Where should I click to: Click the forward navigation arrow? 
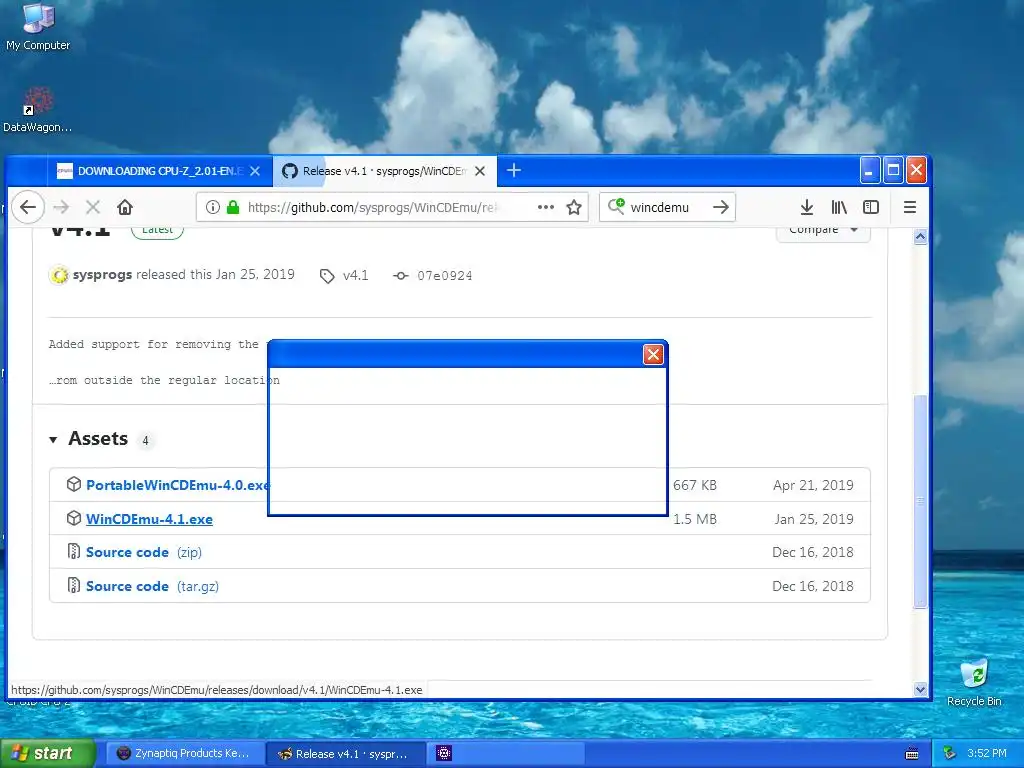(61, 208)
